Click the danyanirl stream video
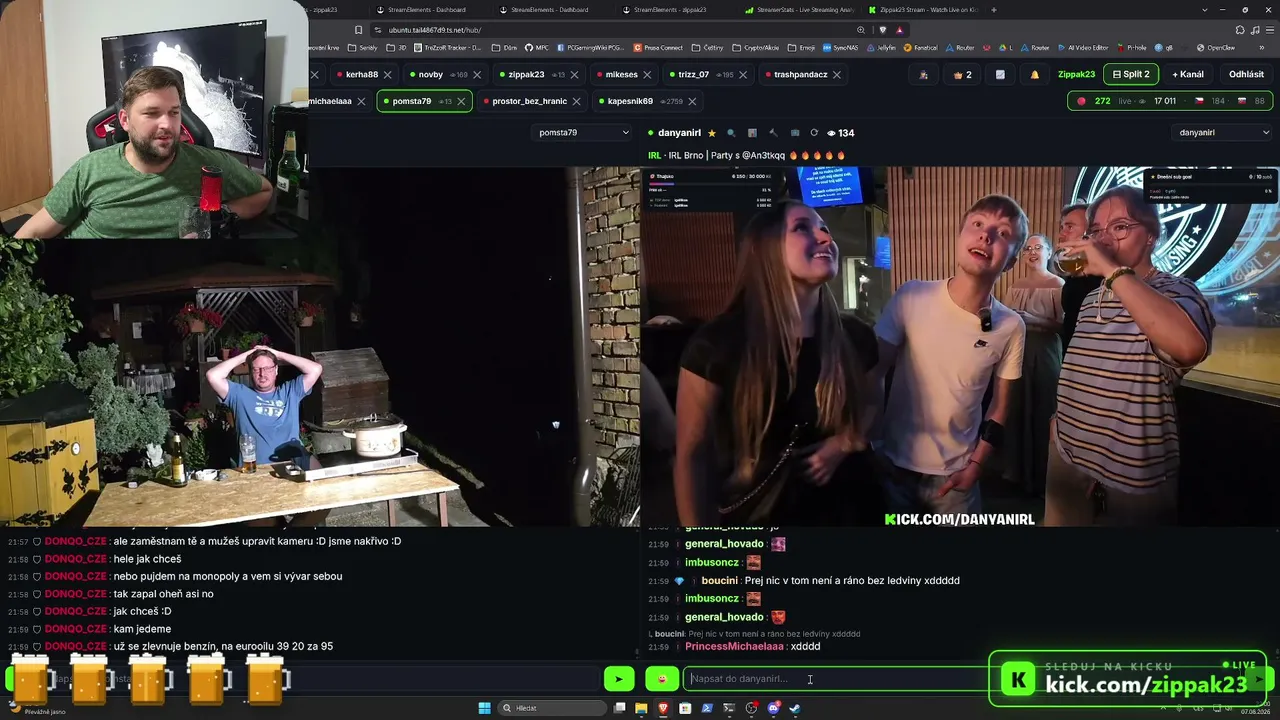The image size is (1280, 720). 960,347
